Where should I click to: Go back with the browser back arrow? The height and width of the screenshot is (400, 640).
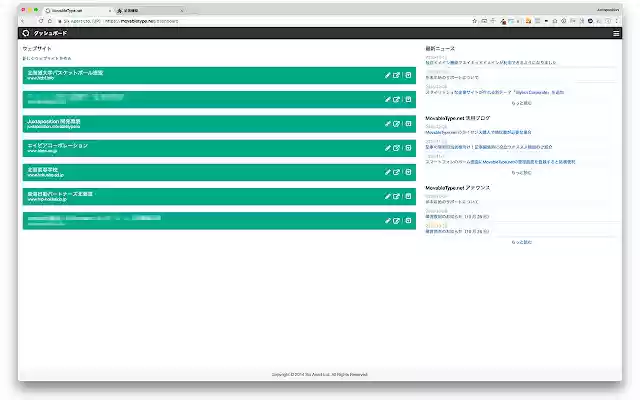coord(23,21)
